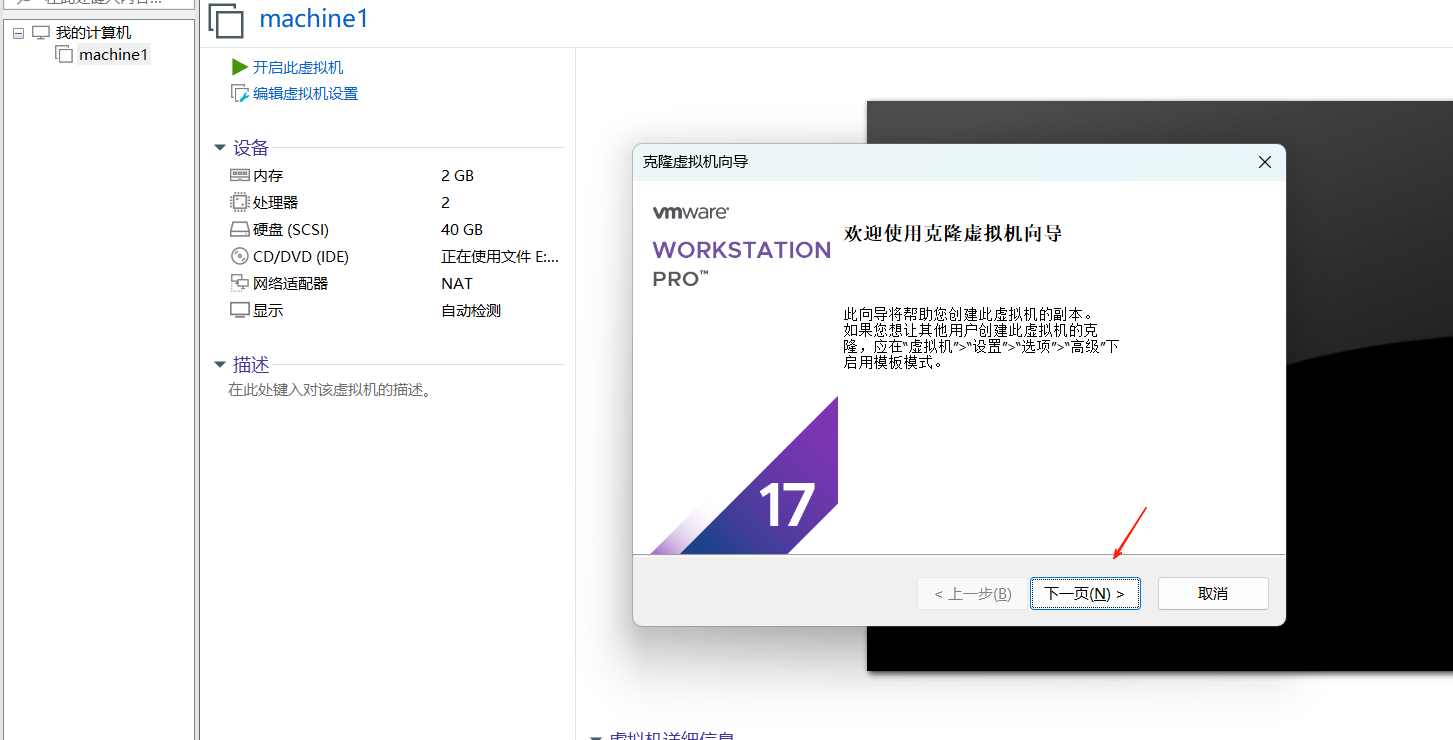
Task: Collapse the 描述 section triangle
Action: tap(220, 365)
